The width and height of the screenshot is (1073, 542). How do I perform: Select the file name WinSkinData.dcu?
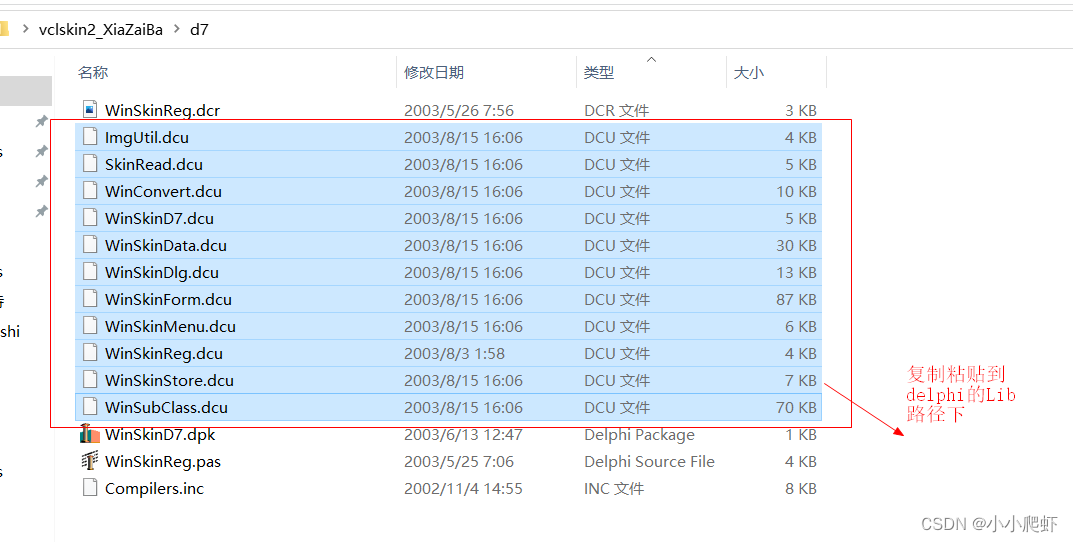click(166, 246)
